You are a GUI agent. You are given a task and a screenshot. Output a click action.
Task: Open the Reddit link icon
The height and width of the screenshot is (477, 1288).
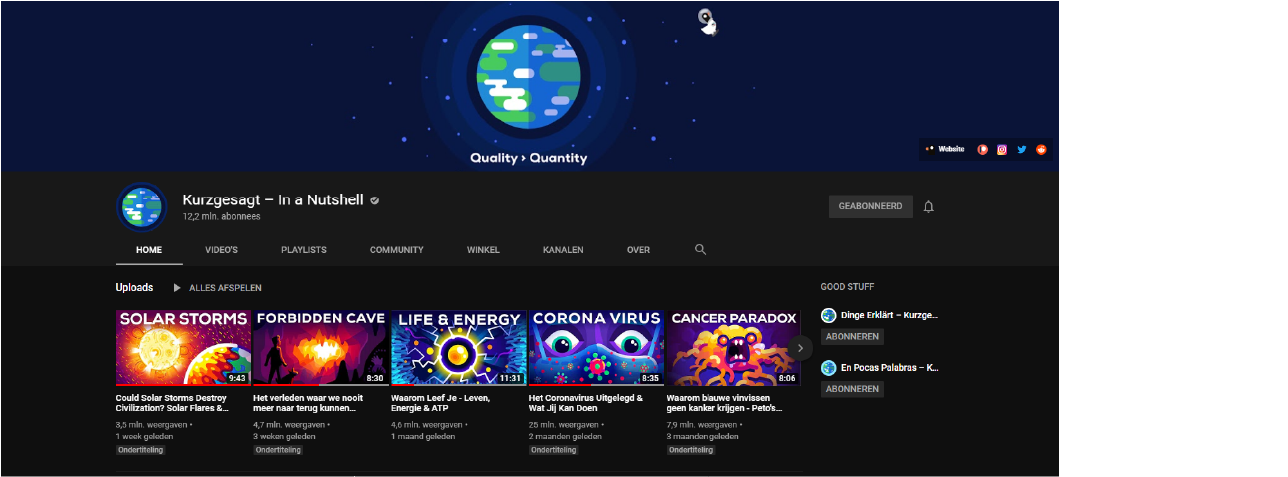click(1041, 149)
